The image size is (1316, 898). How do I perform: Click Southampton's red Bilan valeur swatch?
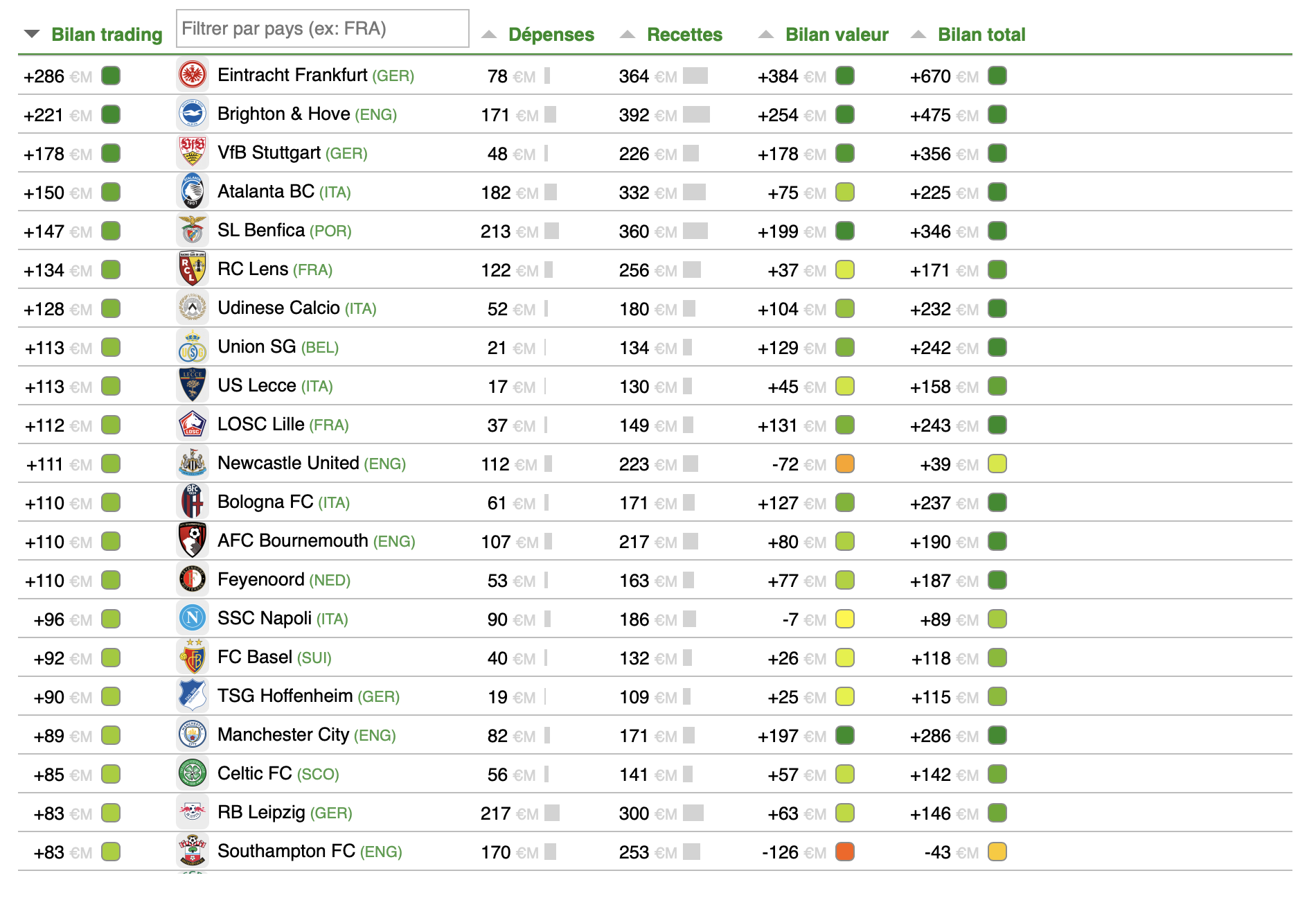(x=845, y=852)
